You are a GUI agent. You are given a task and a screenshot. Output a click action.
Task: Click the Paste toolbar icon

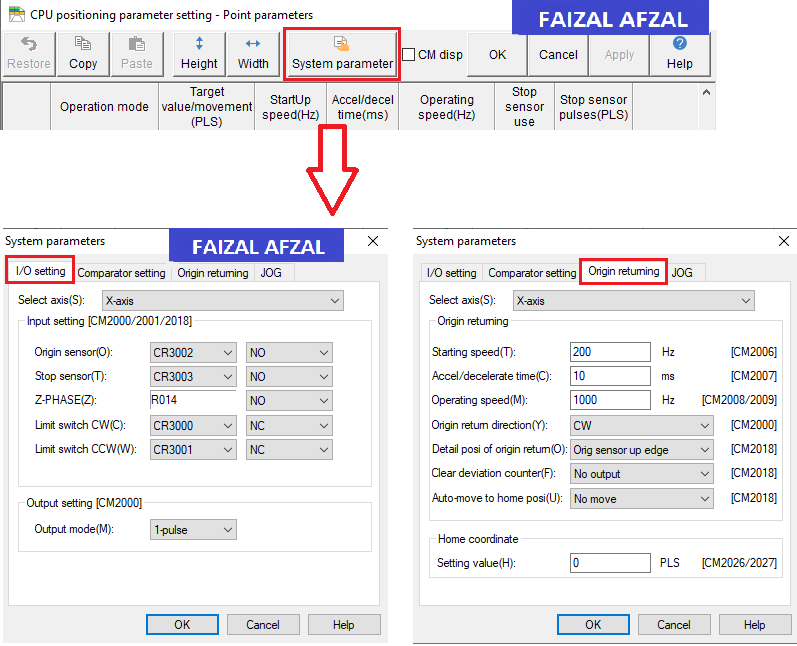point(137,54)
